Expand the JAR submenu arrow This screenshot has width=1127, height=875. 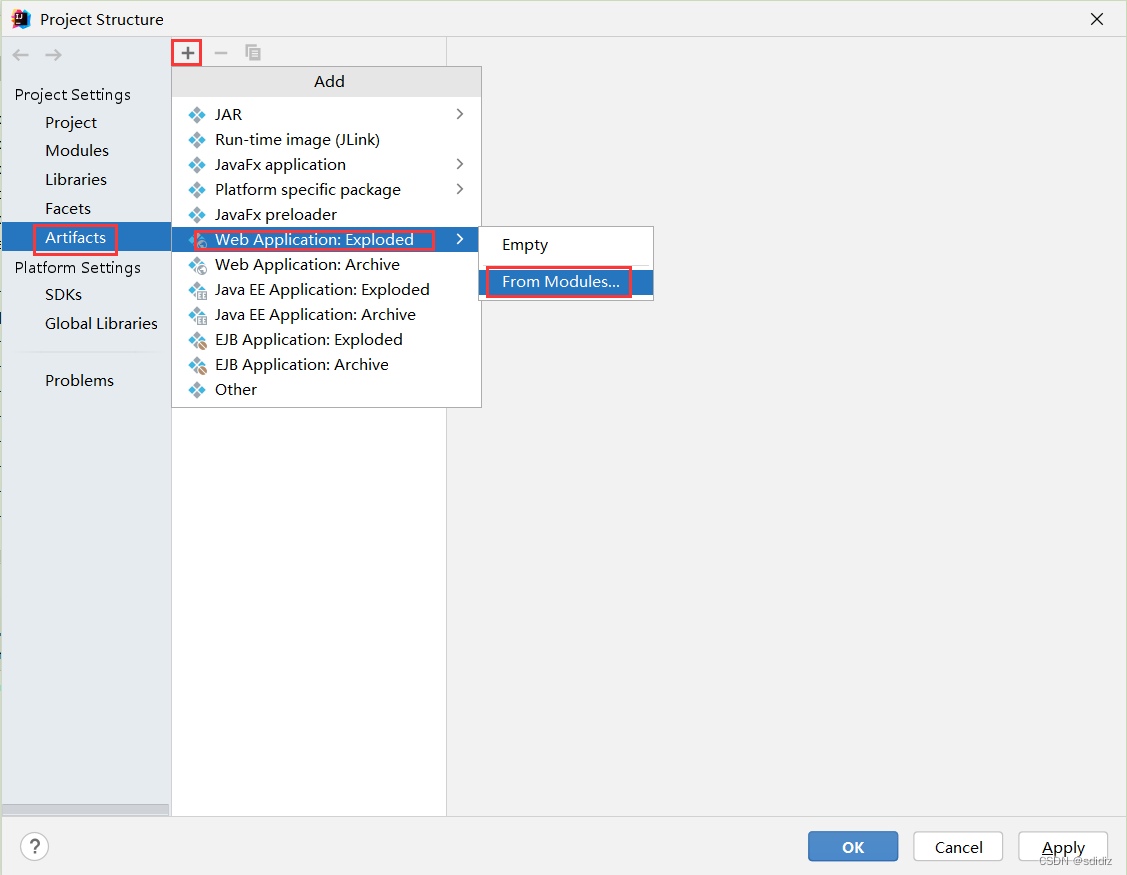[460, 114]
